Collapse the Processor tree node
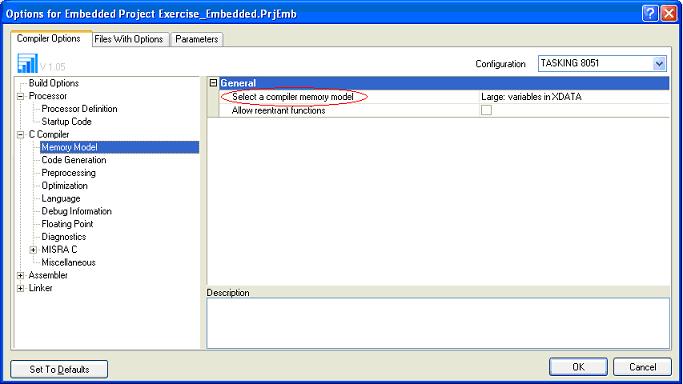Screen dimensions: 683x384 (20, 96)
